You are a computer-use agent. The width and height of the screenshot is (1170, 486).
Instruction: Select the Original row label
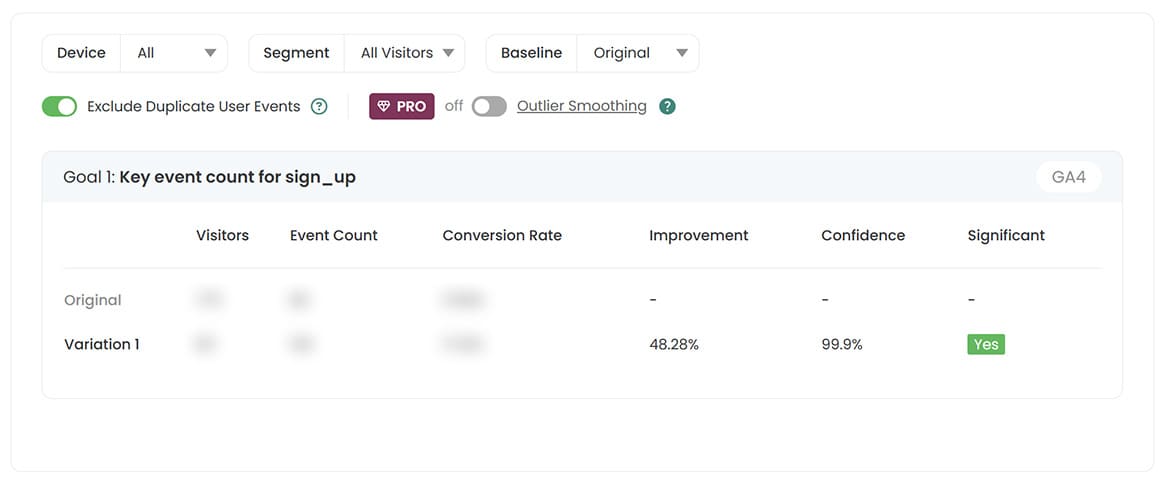coord(93,300)
